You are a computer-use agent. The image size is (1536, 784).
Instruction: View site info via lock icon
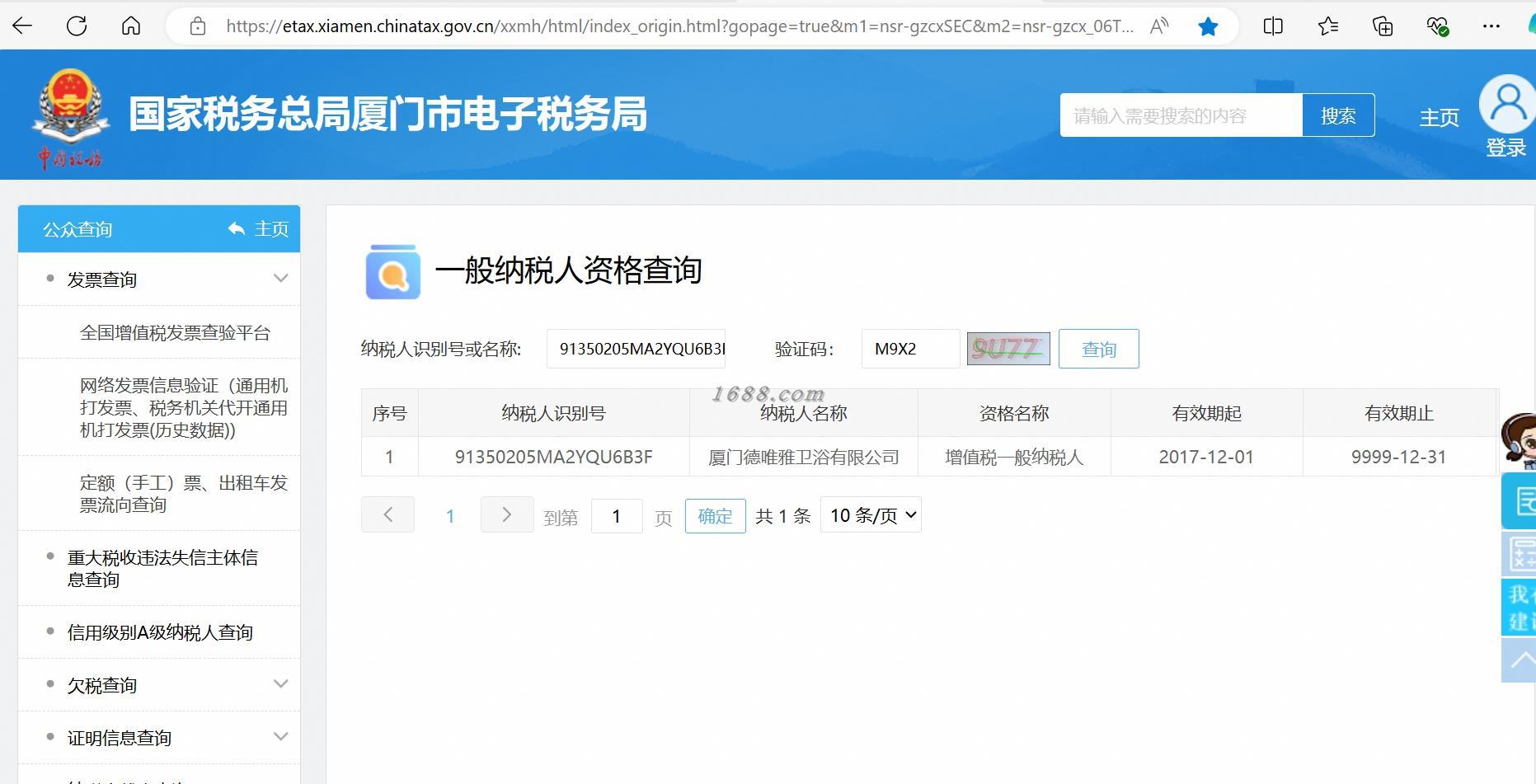[198, 26]
